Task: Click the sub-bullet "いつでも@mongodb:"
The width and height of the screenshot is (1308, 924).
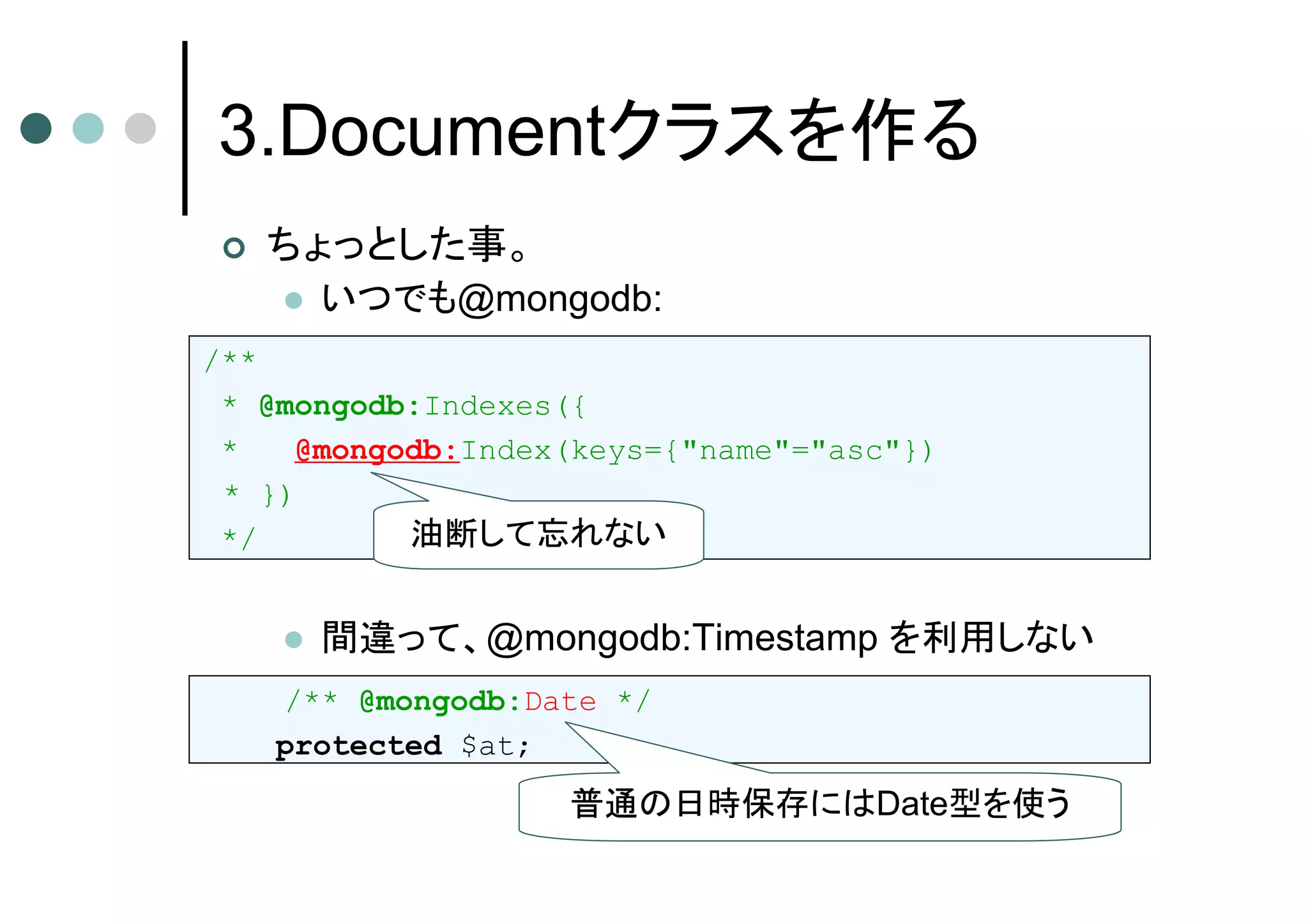Action: tap(492, 299)
